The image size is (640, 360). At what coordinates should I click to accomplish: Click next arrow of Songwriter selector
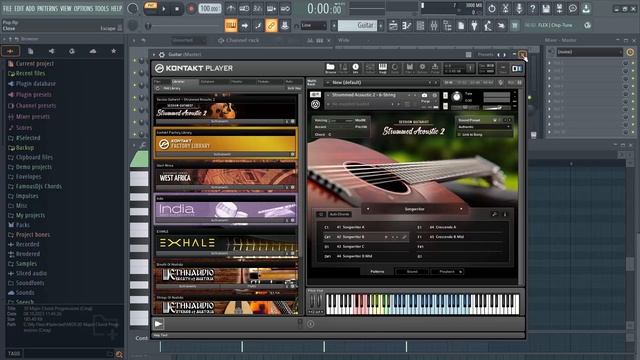[x=461, y=209]
